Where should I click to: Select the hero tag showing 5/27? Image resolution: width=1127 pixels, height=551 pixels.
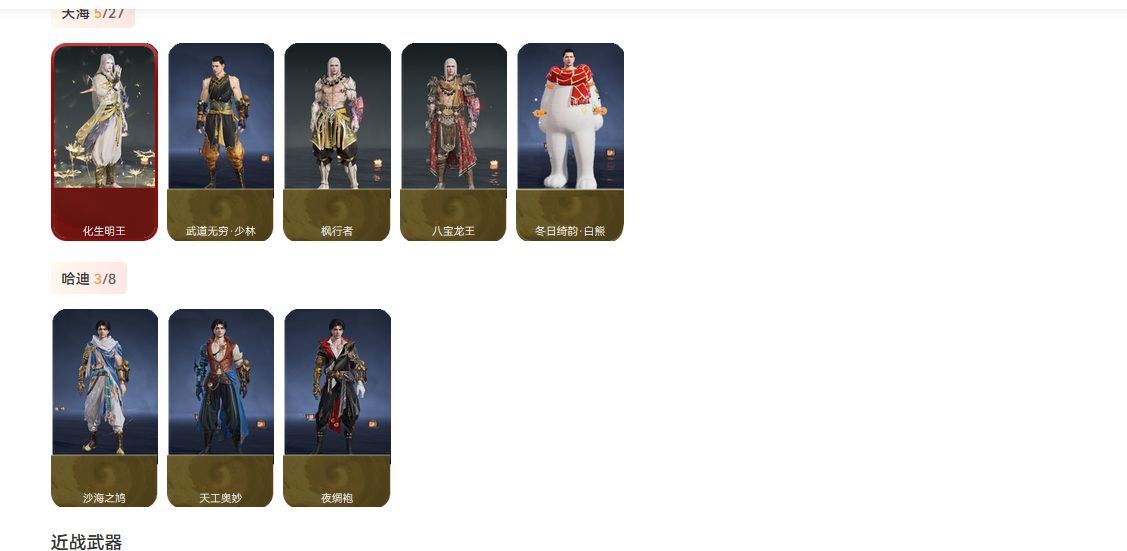pyautogui.click(x=93, y=13)
